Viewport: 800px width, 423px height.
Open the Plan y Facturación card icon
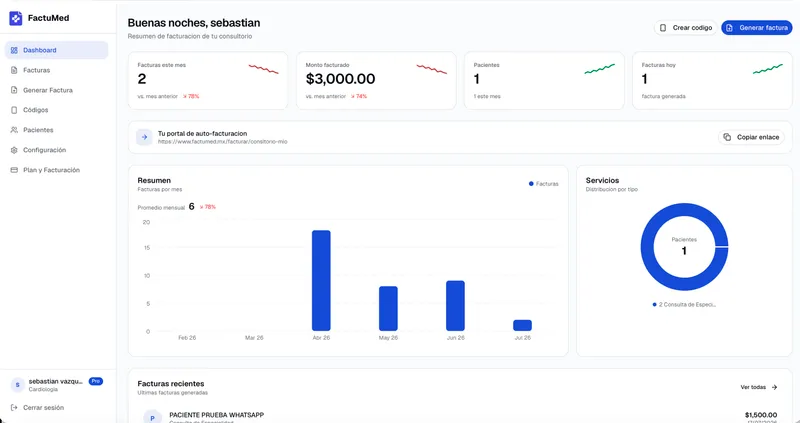[x=14, y=170]
